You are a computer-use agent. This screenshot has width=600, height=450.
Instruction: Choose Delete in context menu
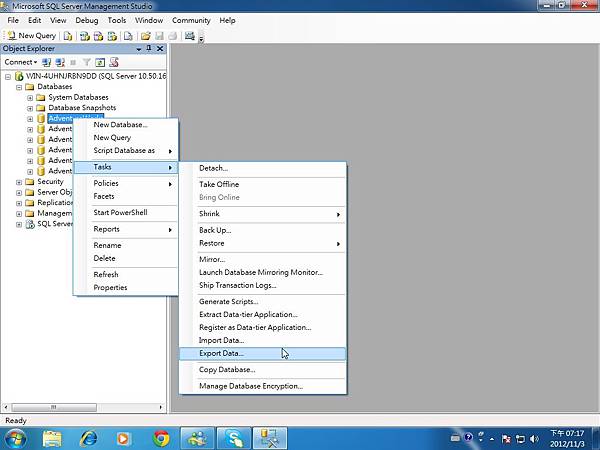pos(126,258)
